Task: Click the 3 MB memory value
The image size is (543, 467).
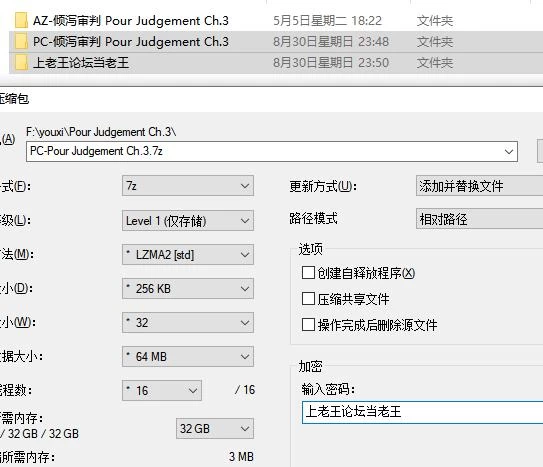Action: tap(241, 457)
